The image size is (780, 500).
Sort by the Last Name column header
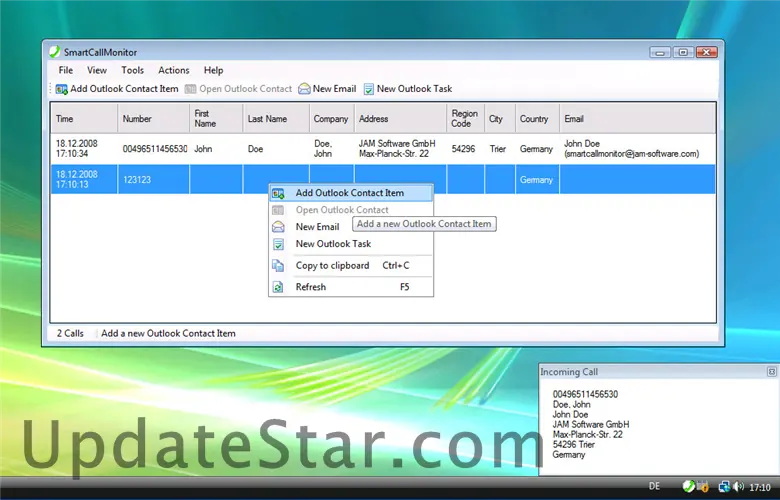point(276,119)
